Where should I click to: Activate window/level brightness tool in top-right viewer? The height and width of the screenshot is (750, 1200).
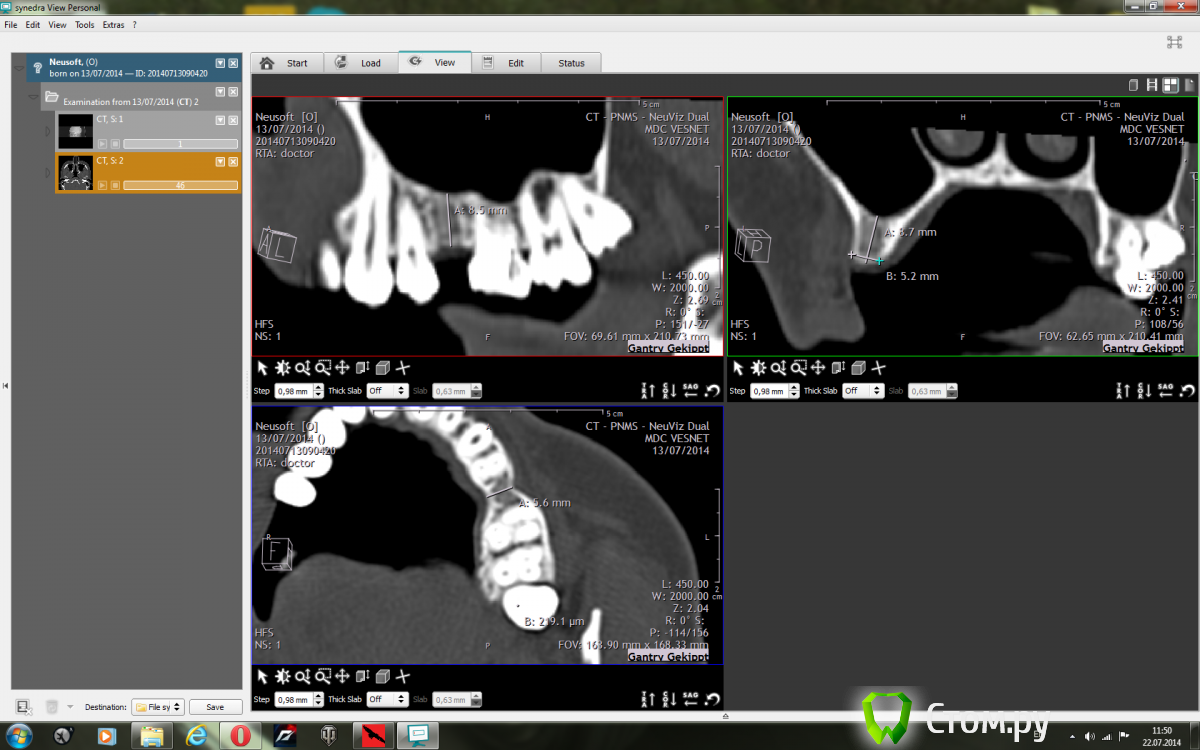coord(760,369)
